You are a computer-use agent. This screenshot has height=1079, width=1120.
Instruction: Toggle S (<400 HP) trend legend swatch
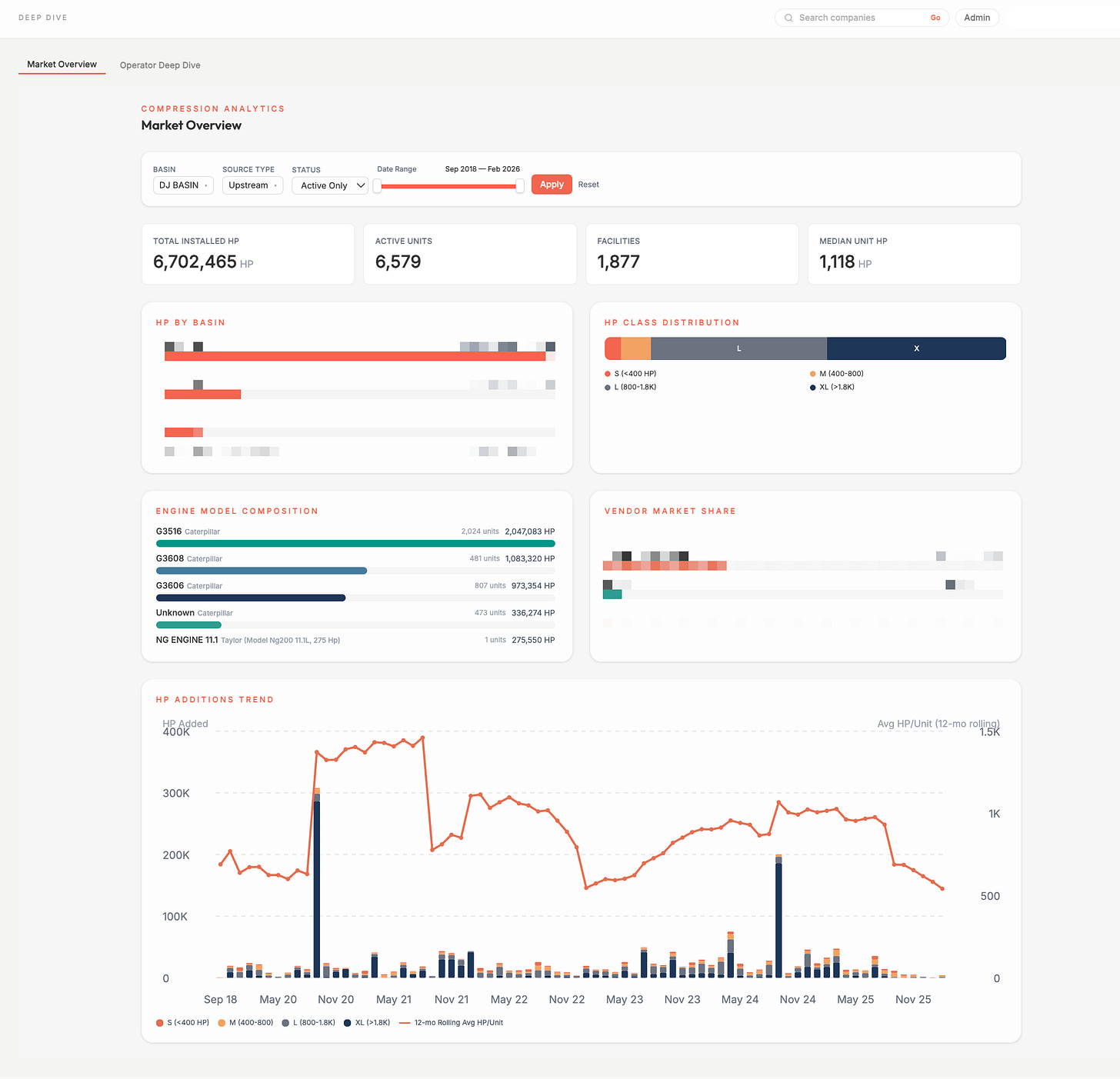coord(159,1023)
